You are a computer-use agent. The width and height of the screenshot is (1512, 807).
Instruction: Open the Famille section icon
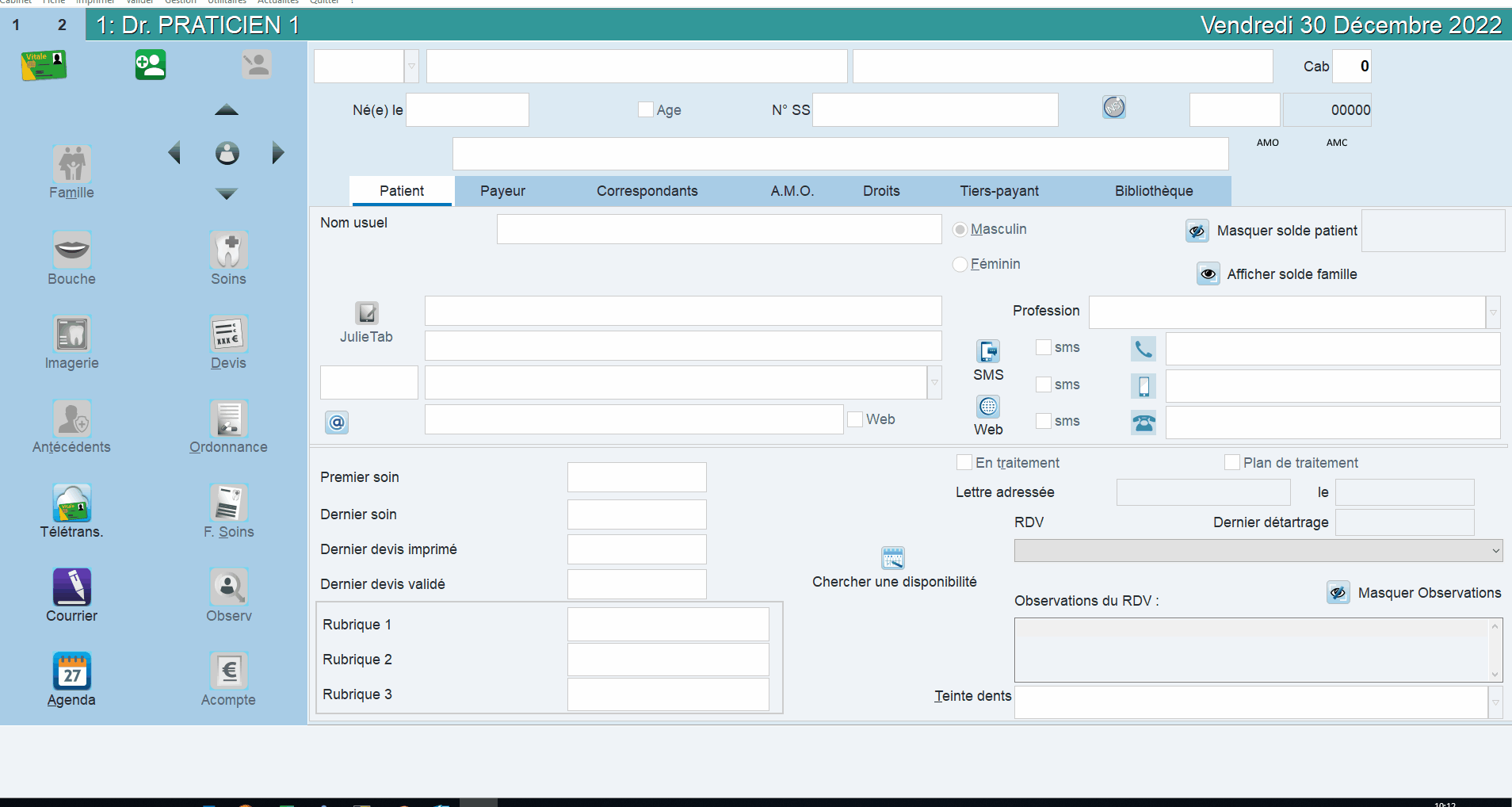pyautogui.click(x=72, y=164)
